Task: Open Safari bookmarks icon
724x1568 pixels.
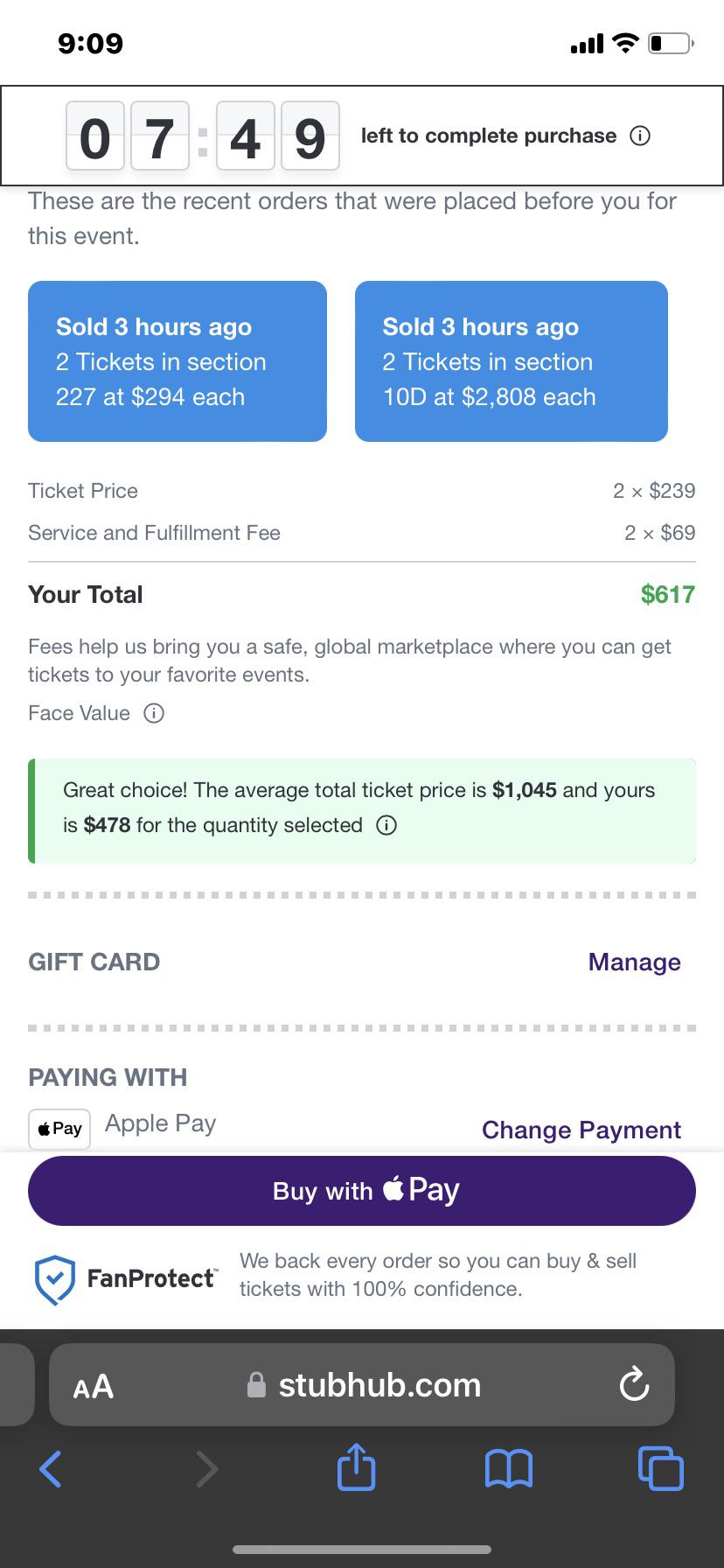Action: pos(508,1468)
